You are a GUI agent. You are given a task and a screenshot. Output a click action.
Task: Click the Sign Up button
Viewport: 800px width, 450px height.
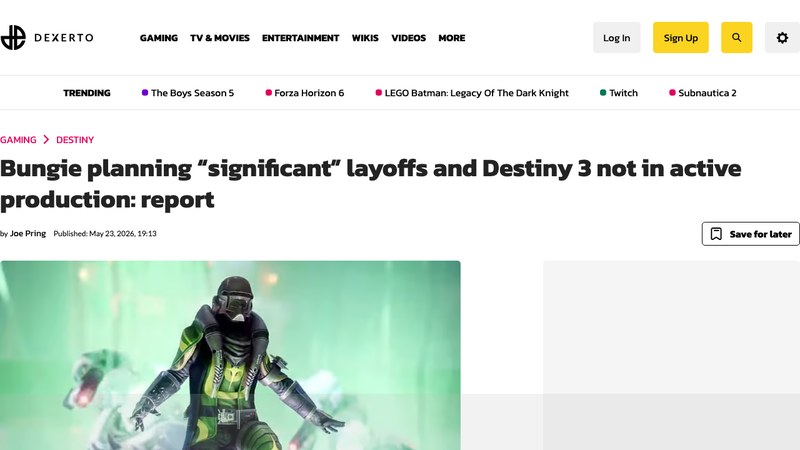pyautogui.click(x=681, y=37)
